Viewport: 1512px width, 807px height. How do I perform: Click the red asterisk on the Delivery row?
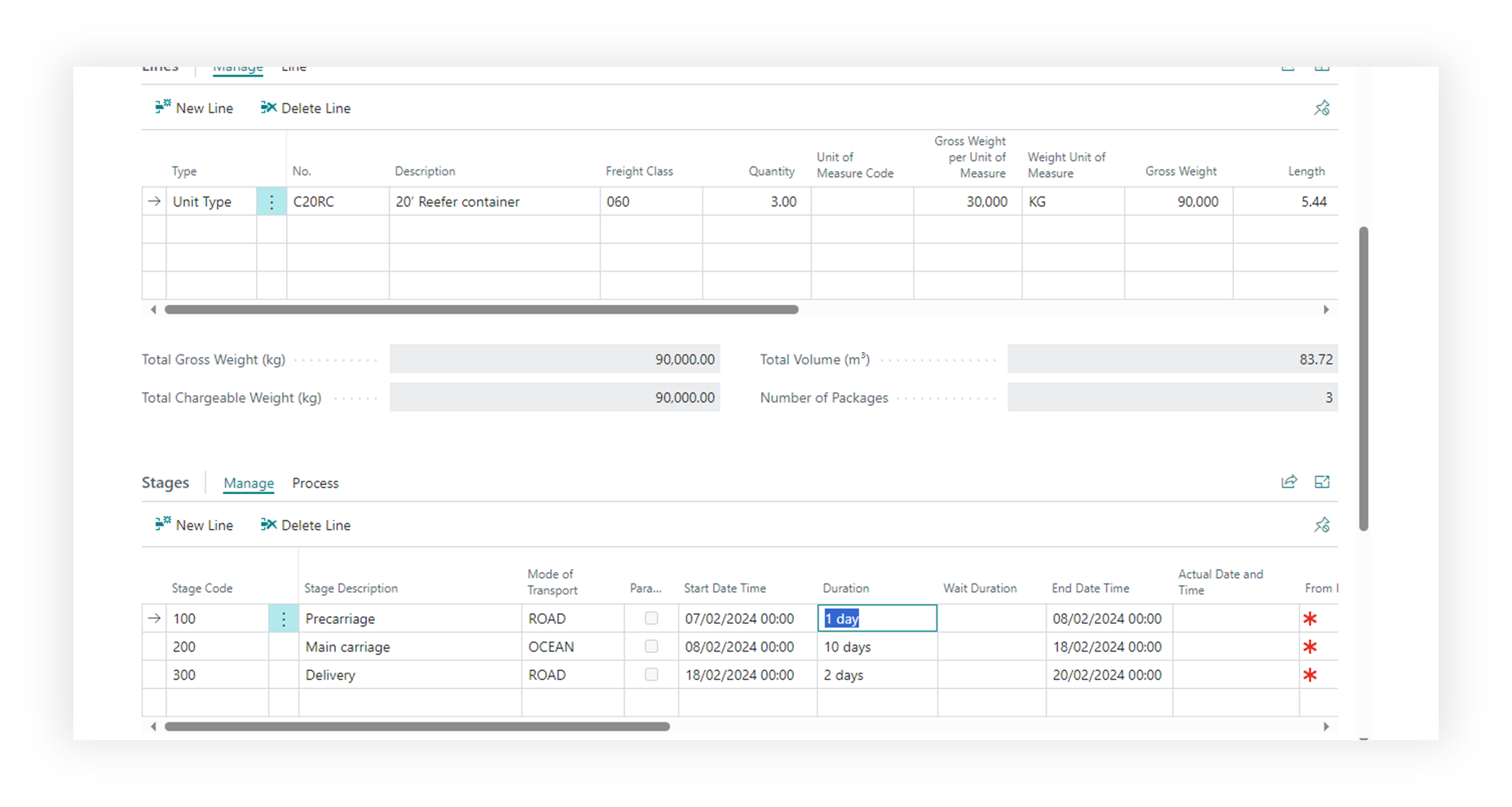(1310, 676)
